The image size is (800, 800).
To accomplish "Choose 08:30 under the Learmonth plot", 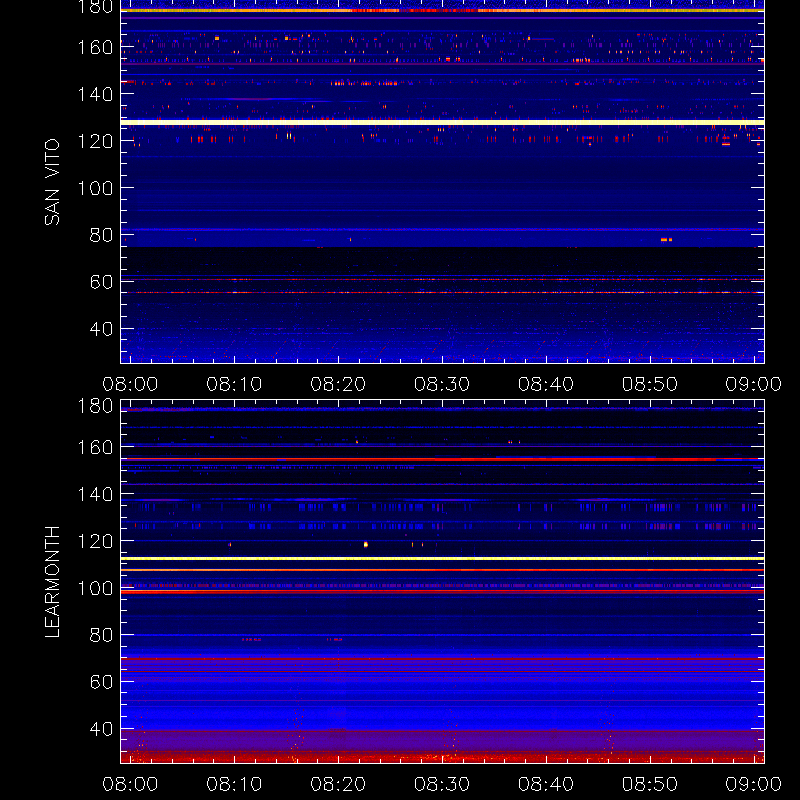I will click(442, 784).
